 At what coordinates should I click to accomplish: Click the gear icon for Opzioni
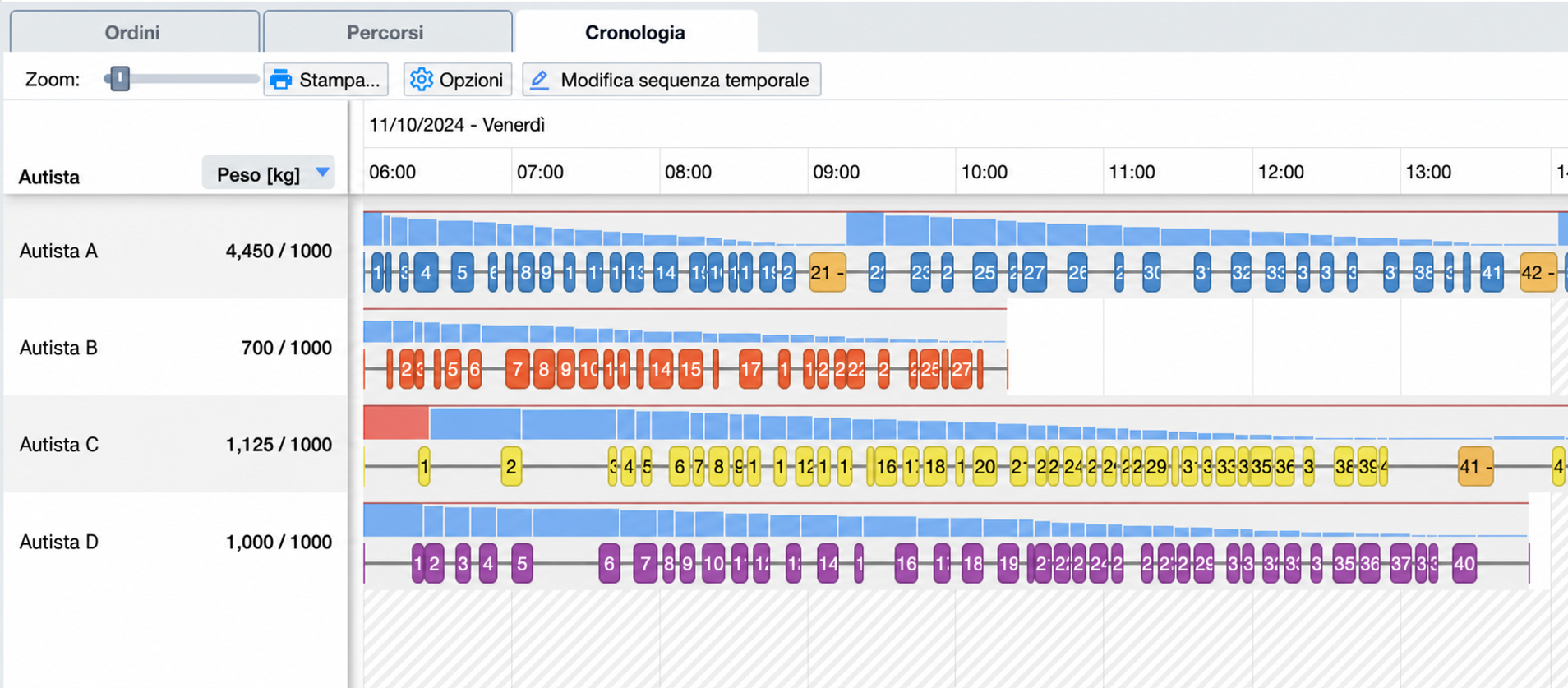[422, 79]
